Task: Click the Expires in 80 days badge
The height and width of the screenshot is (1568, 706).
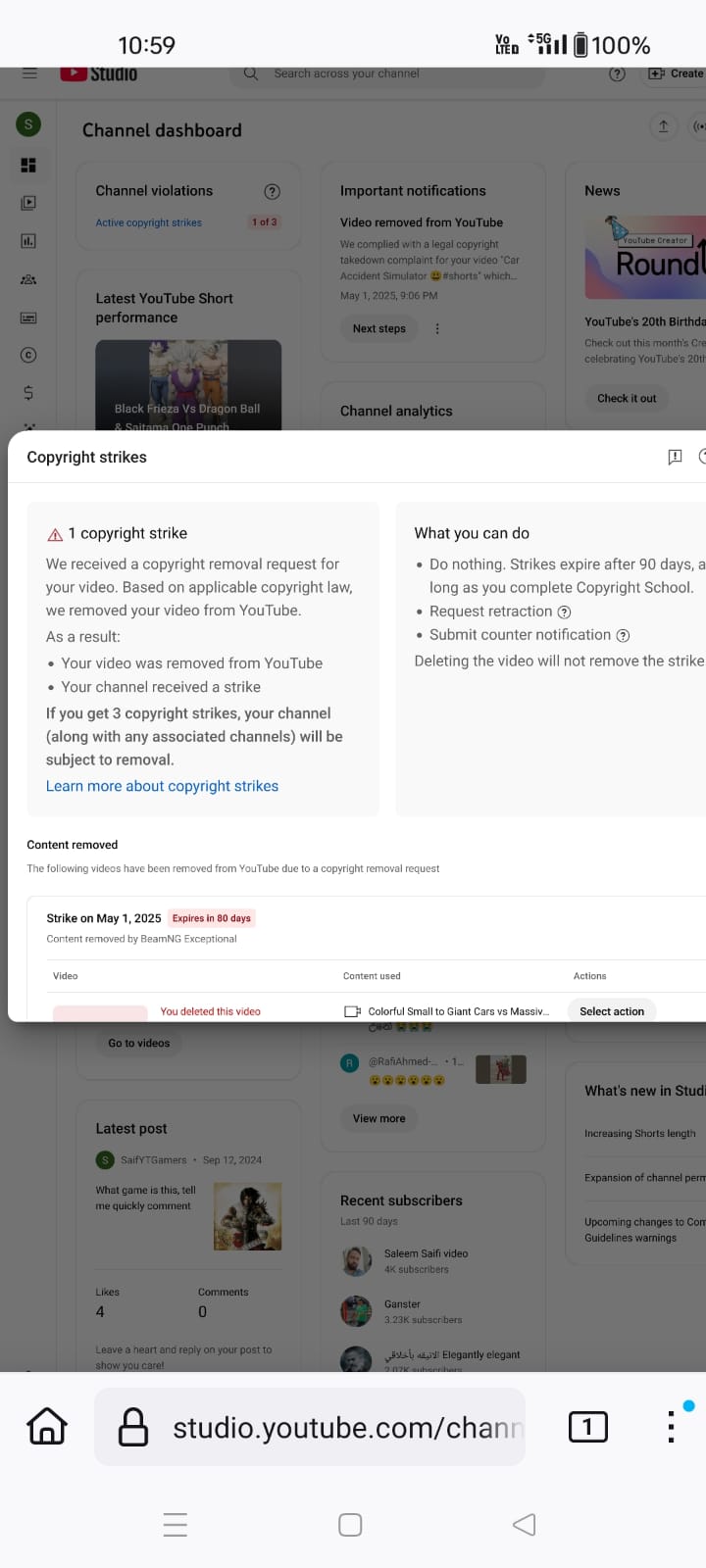Action: (212, 918)
